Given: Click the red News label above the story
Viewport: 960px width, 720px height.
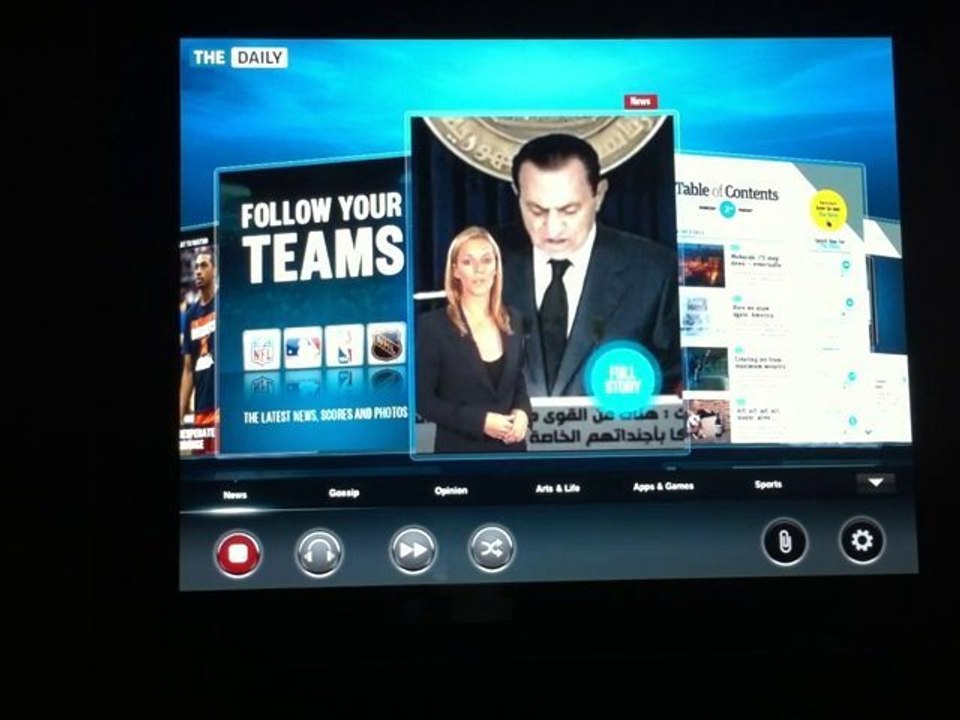Looking at the screenshot, I should (x=640, y=101).
